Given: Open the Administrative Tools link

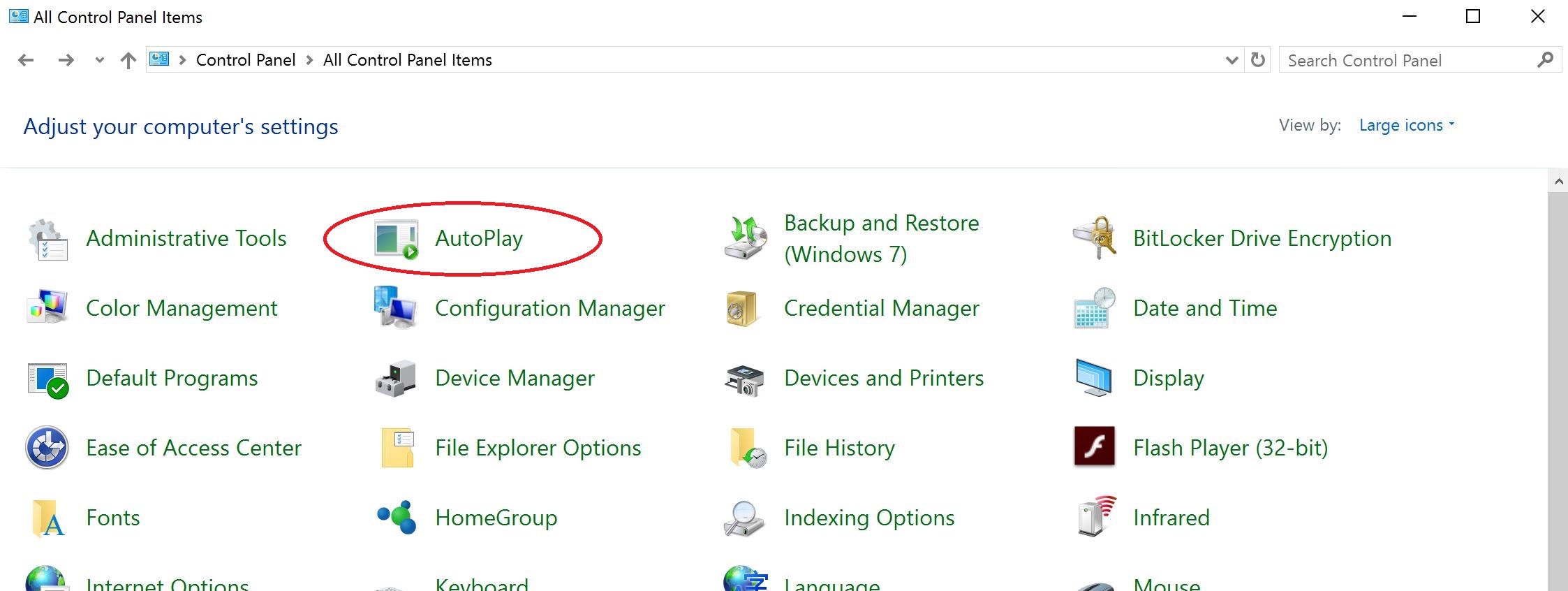Looking at the screenshot, I should (x=186, y=239).
